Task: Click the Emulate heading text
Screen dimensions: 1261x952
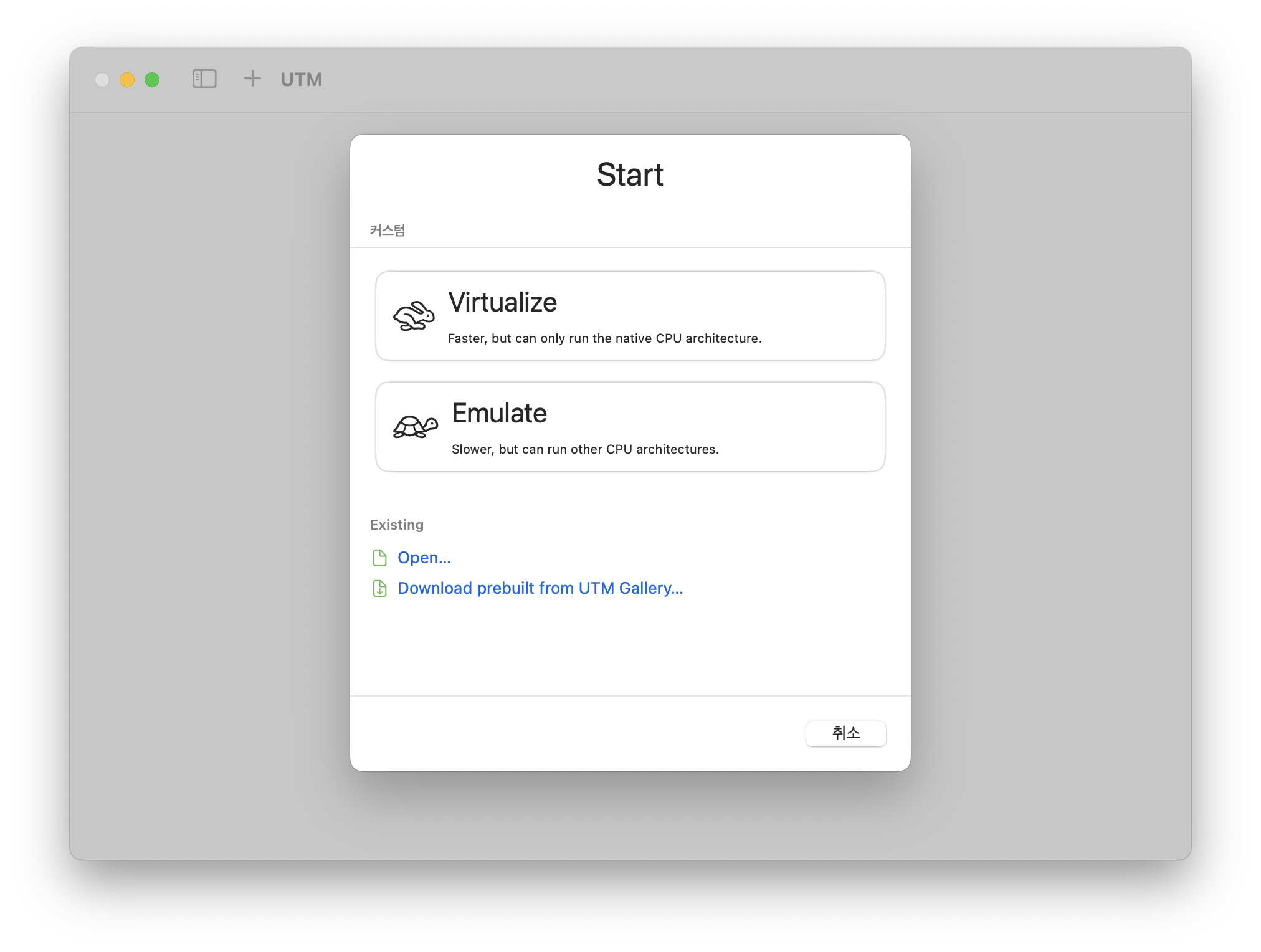Action: tap(499, 413)
